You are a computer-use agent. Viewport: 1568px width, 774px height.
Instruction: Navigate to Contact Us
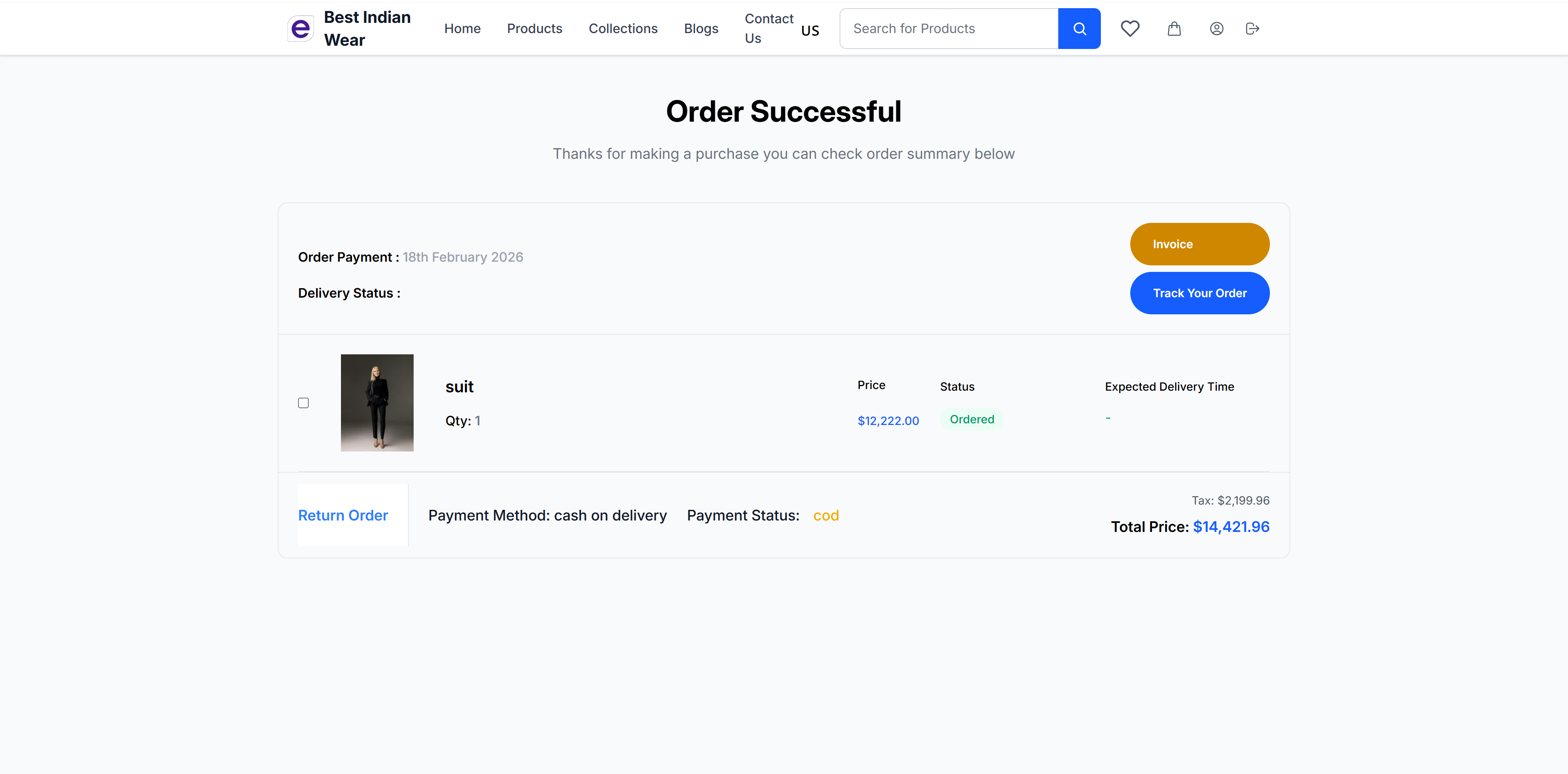[x=768, y=28]
